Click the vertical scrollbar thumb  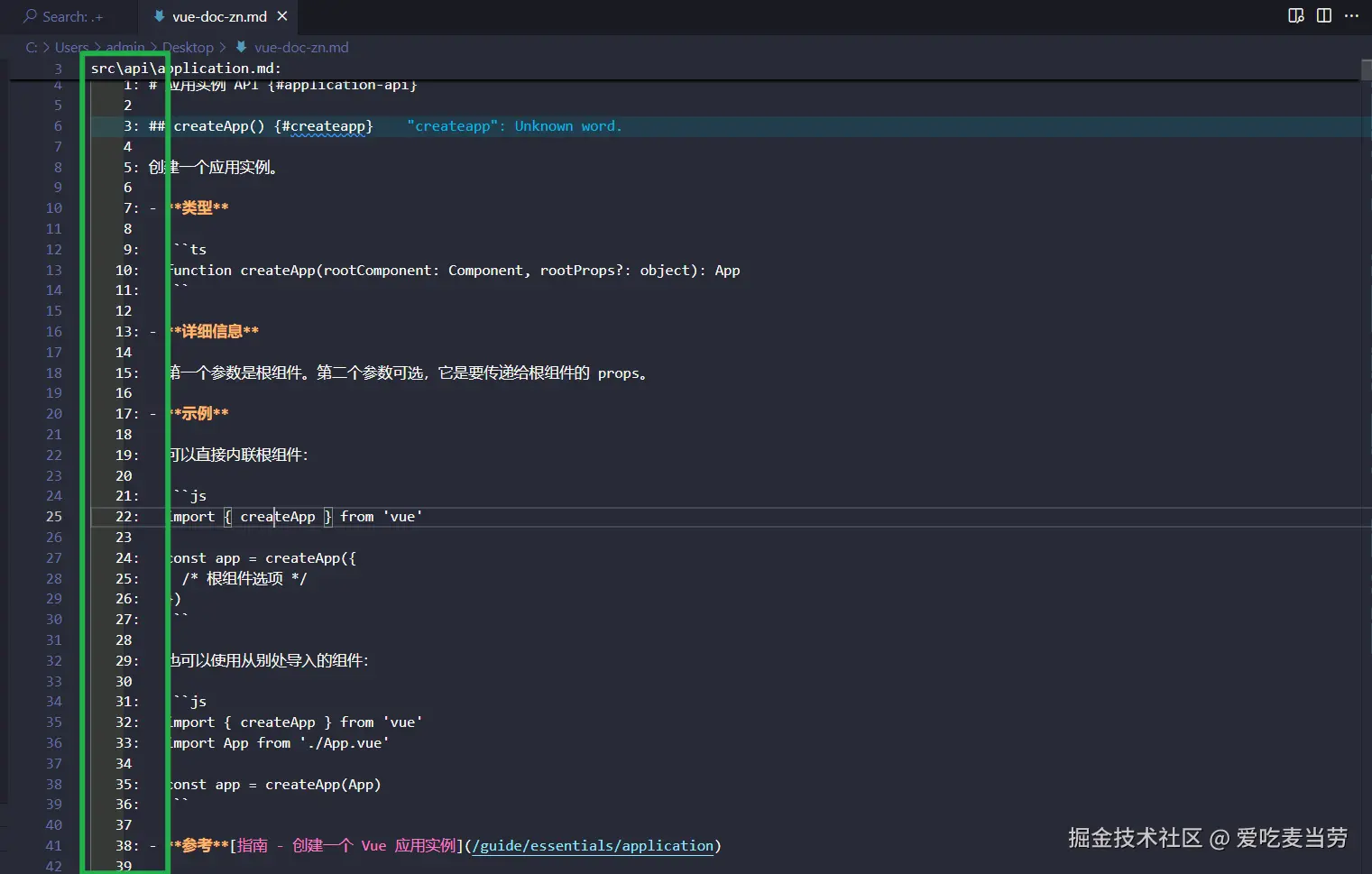tap(1366, 70)
